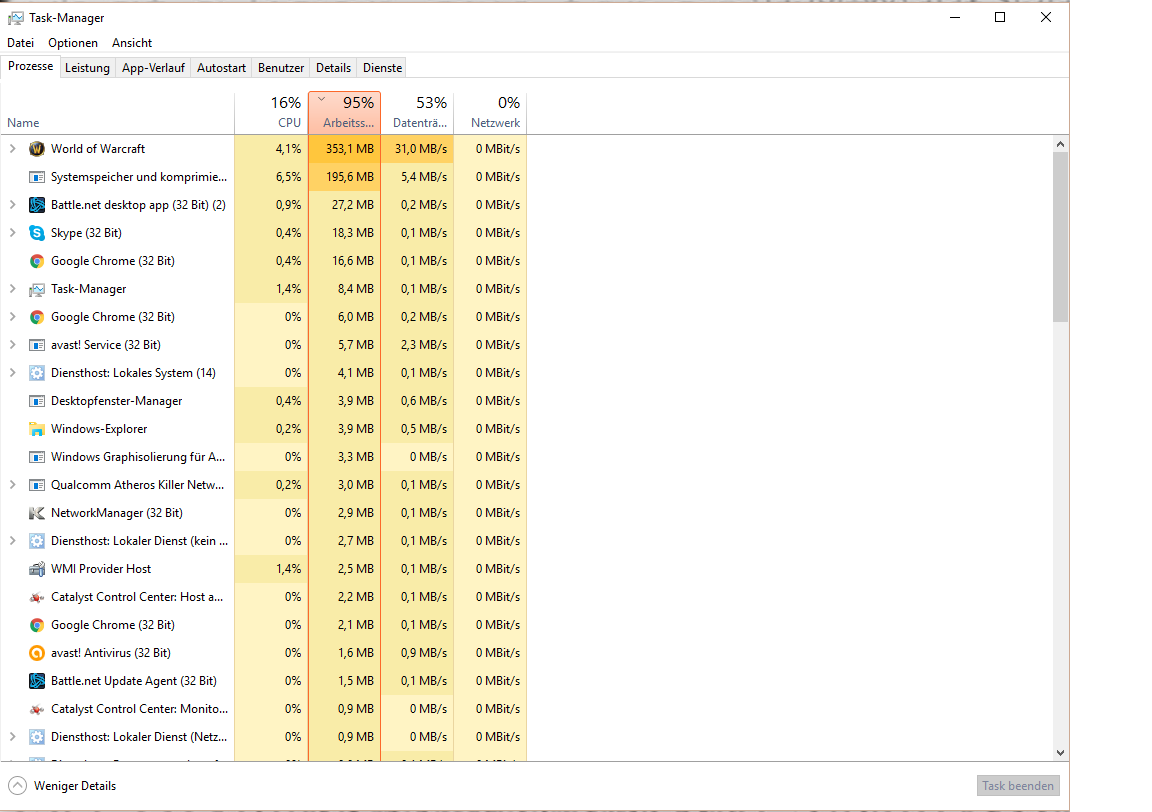
Task: Click the Systemspeicher und komprimierter process icon
Action: coord(37,177)
